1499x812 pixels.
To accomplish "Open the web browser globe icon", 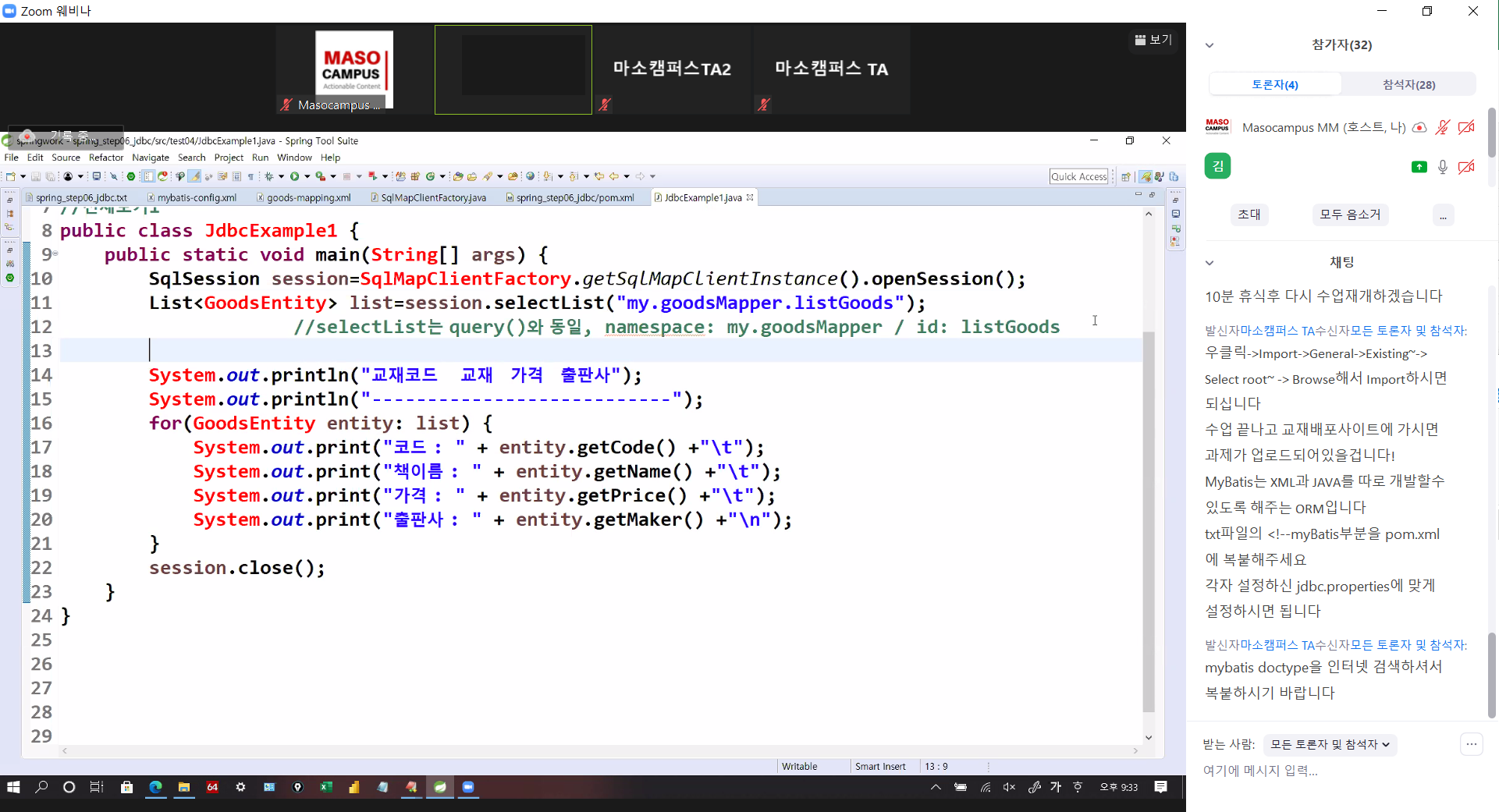I will tap(531, 176).
